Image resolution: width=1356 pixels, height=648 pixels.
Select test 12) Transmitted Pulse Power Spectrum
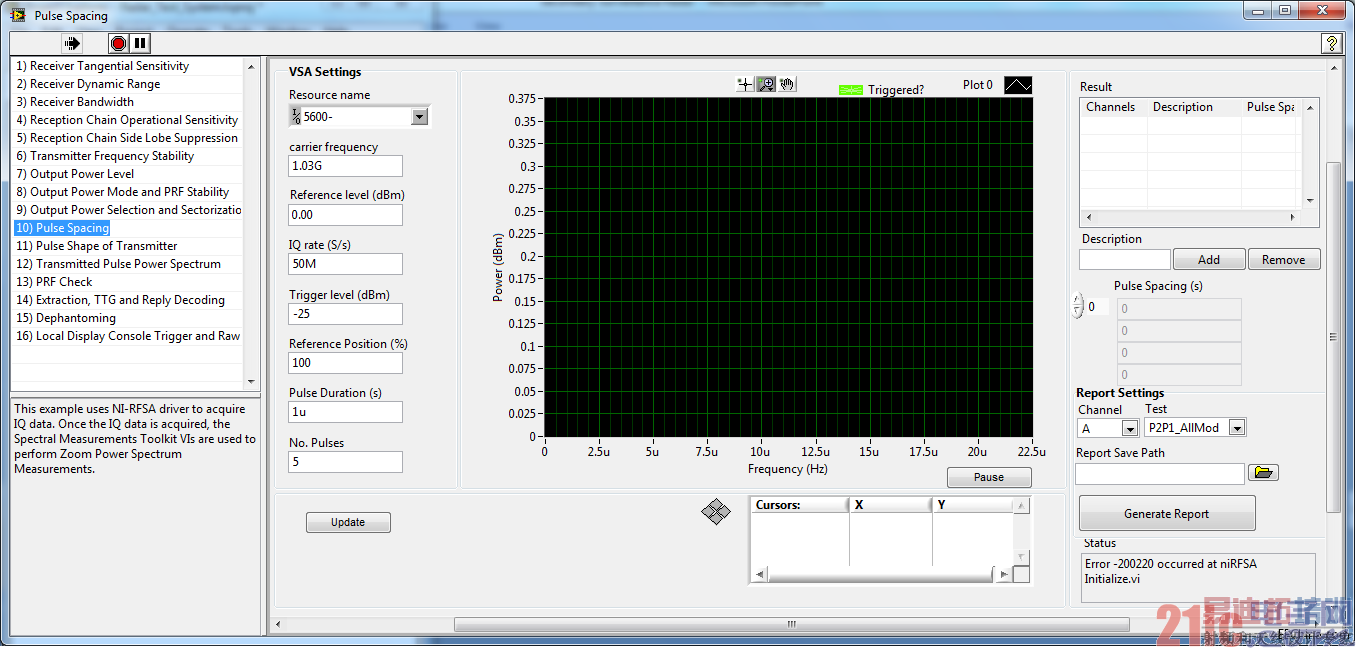point(127,264)
